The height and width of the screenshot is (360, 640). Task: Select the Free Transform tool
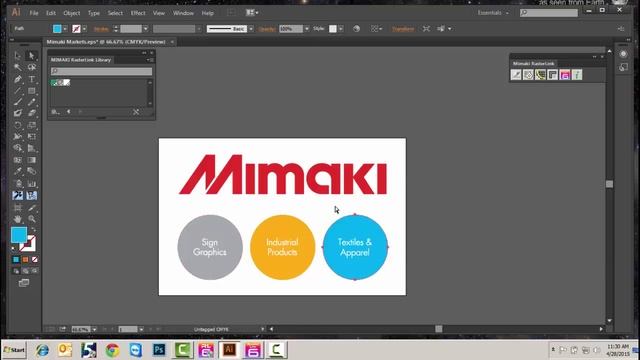pyautogui.click(x=31, y=137)
